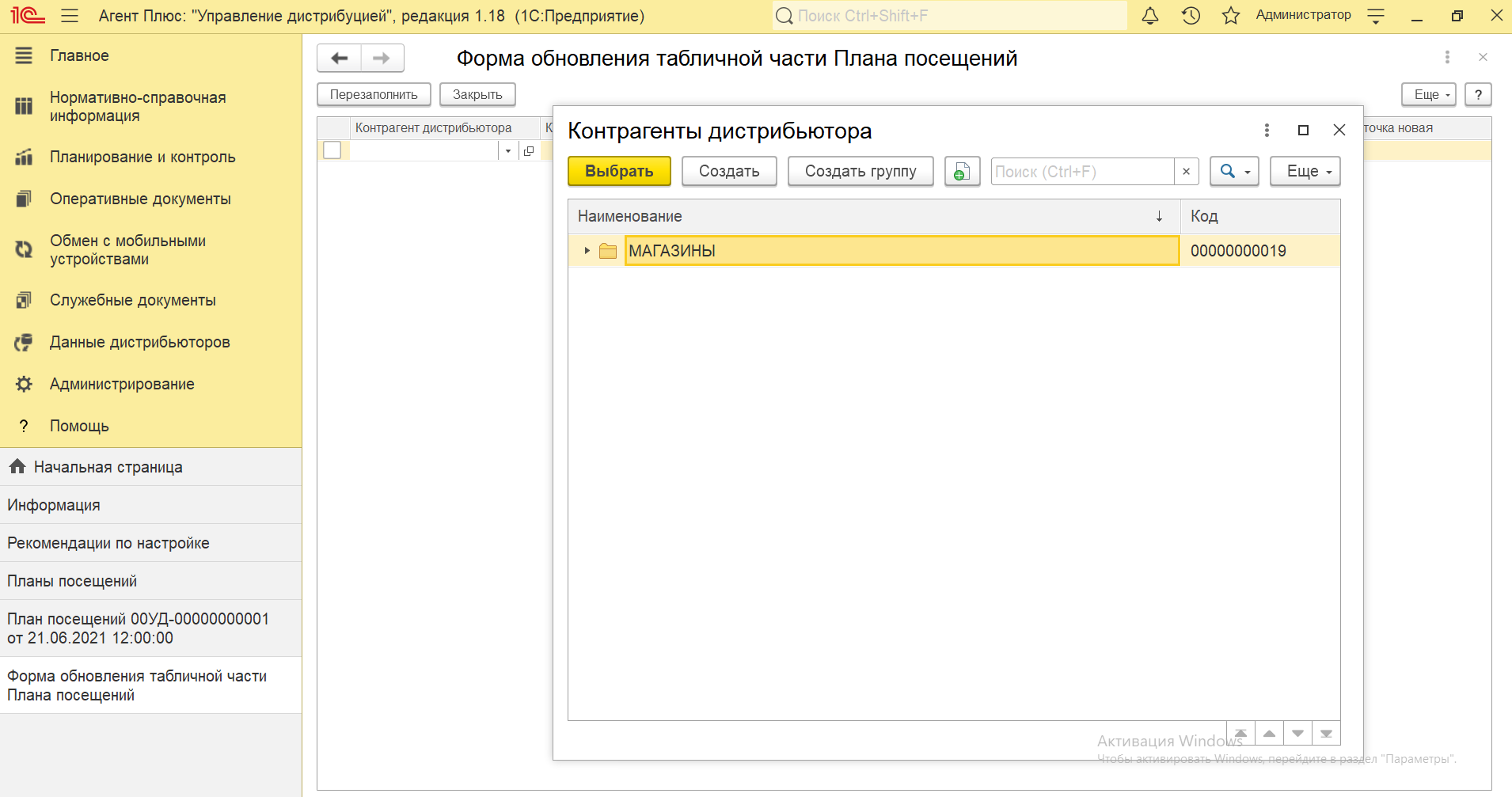
Task: Open notifications bell
Action: point(1150,15)
